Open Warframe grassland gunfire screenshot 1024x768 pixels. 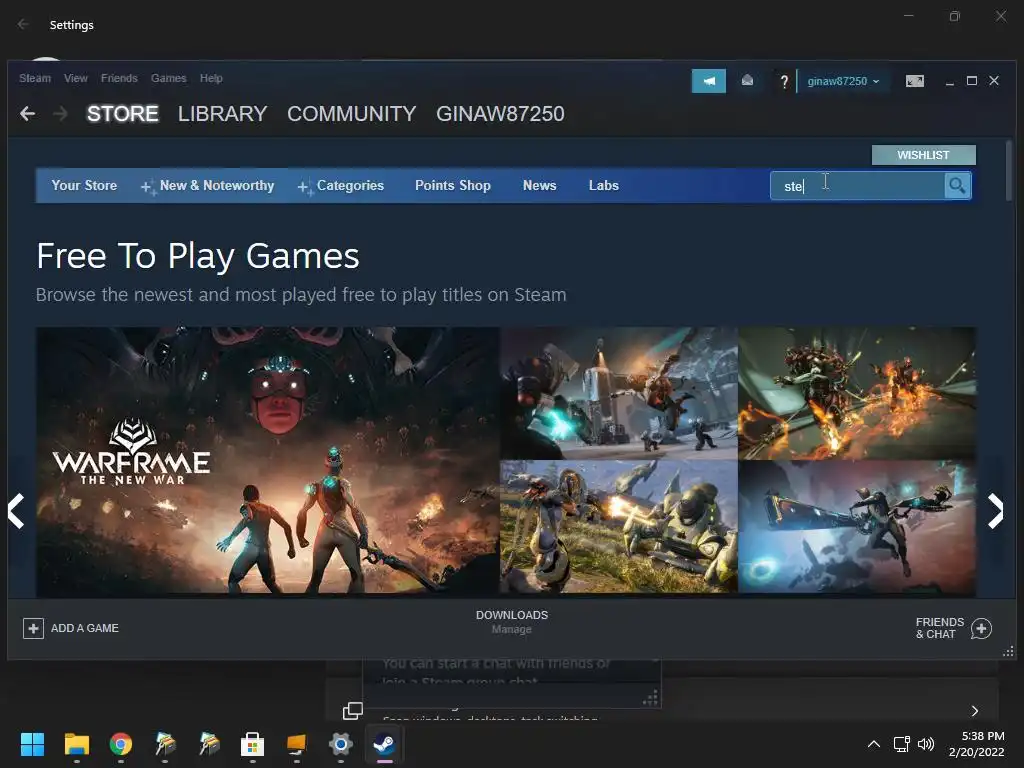pos(618,527)
